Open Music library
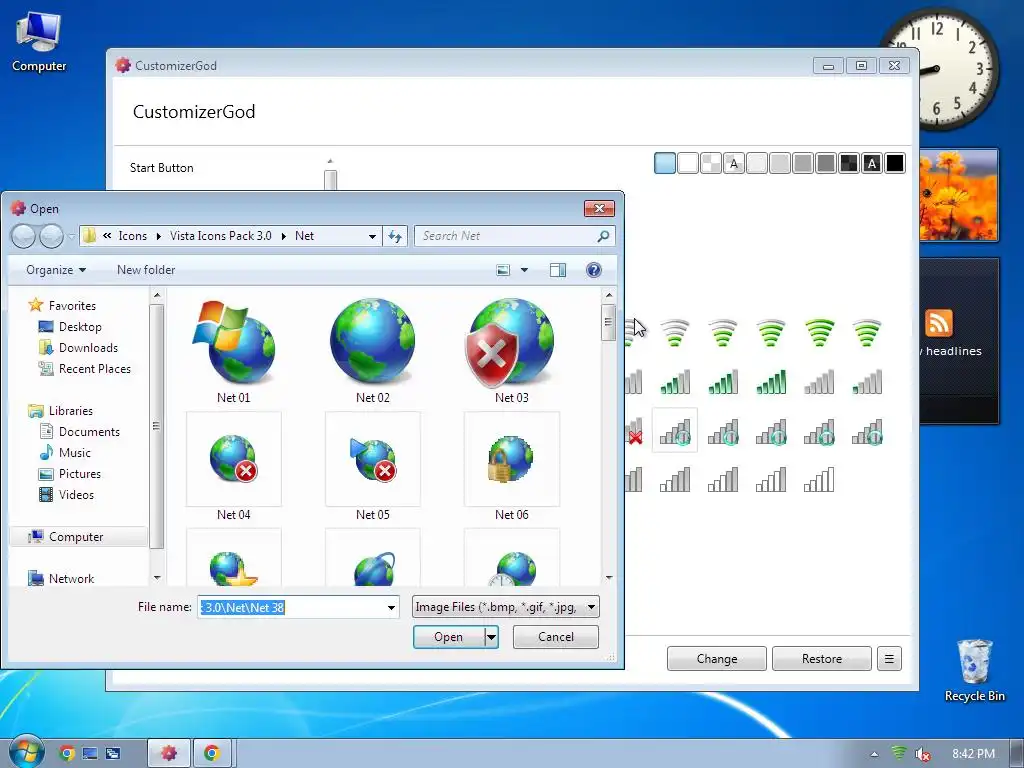 (x=65, y=453)
